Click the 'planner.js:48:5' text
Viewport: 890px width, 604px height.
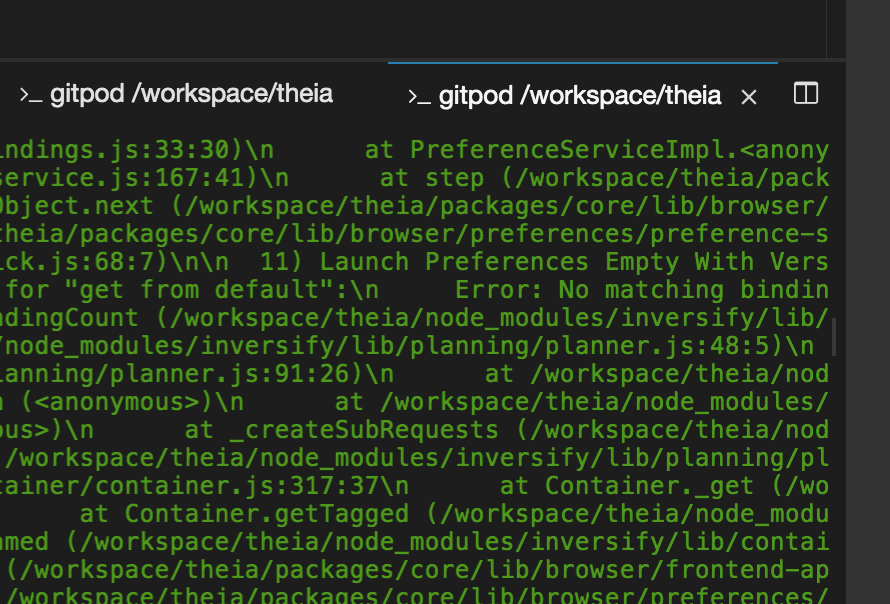[656, 346]
